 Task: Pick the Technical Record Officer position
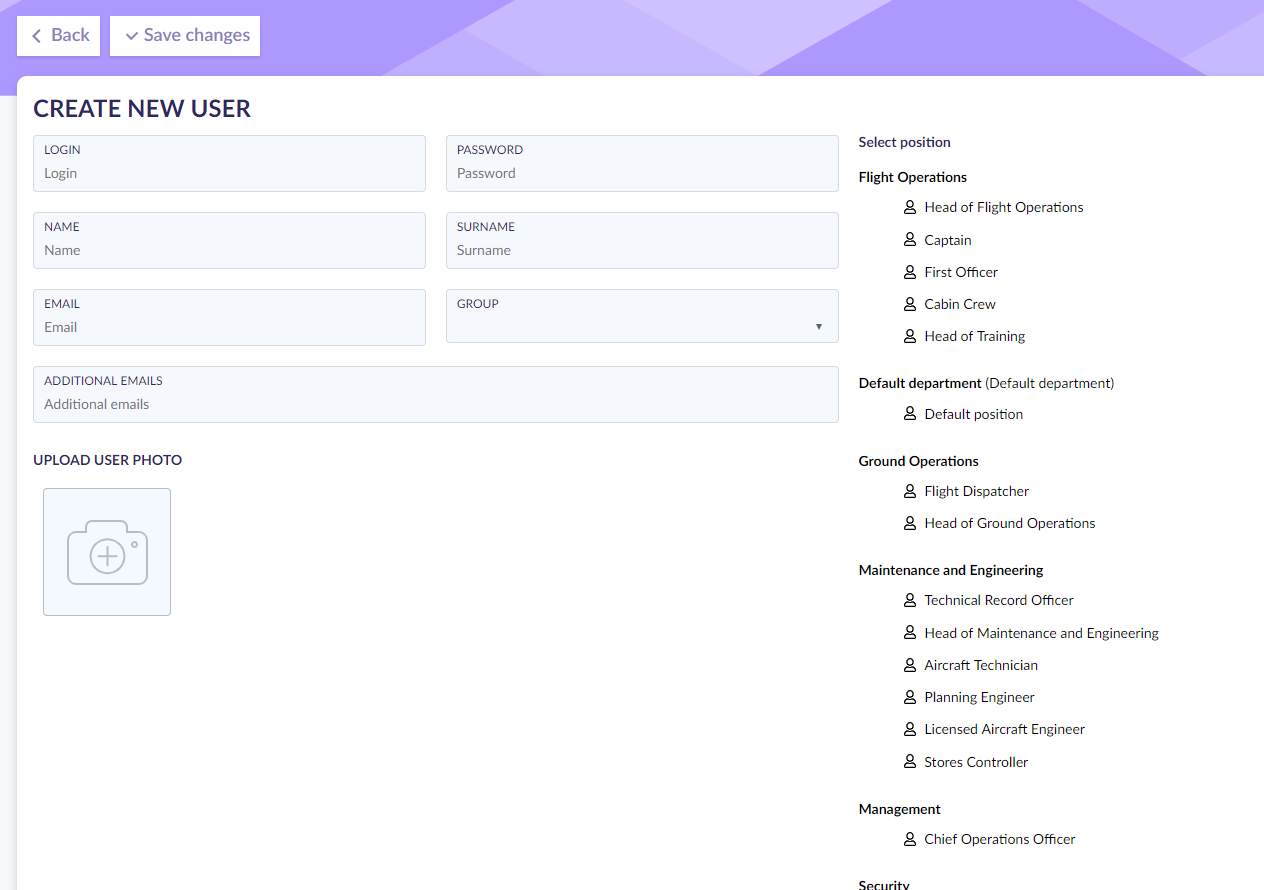998,600
